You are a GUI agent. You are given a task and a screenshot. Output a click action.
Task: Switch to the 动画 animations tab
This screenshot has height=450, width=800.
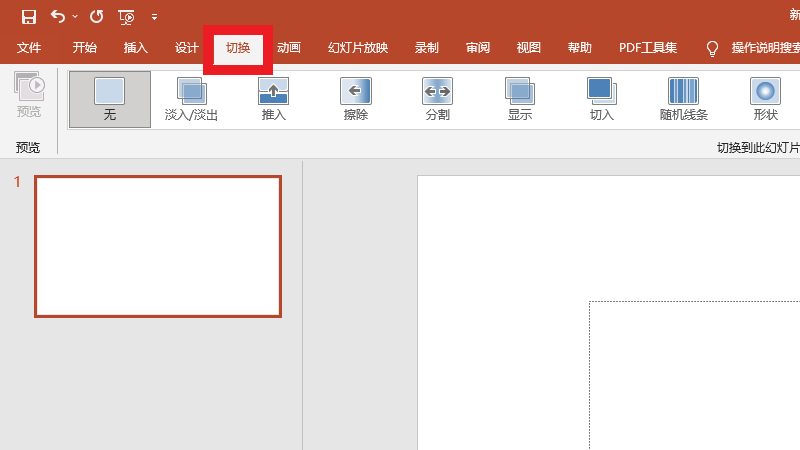click(289, 48)
